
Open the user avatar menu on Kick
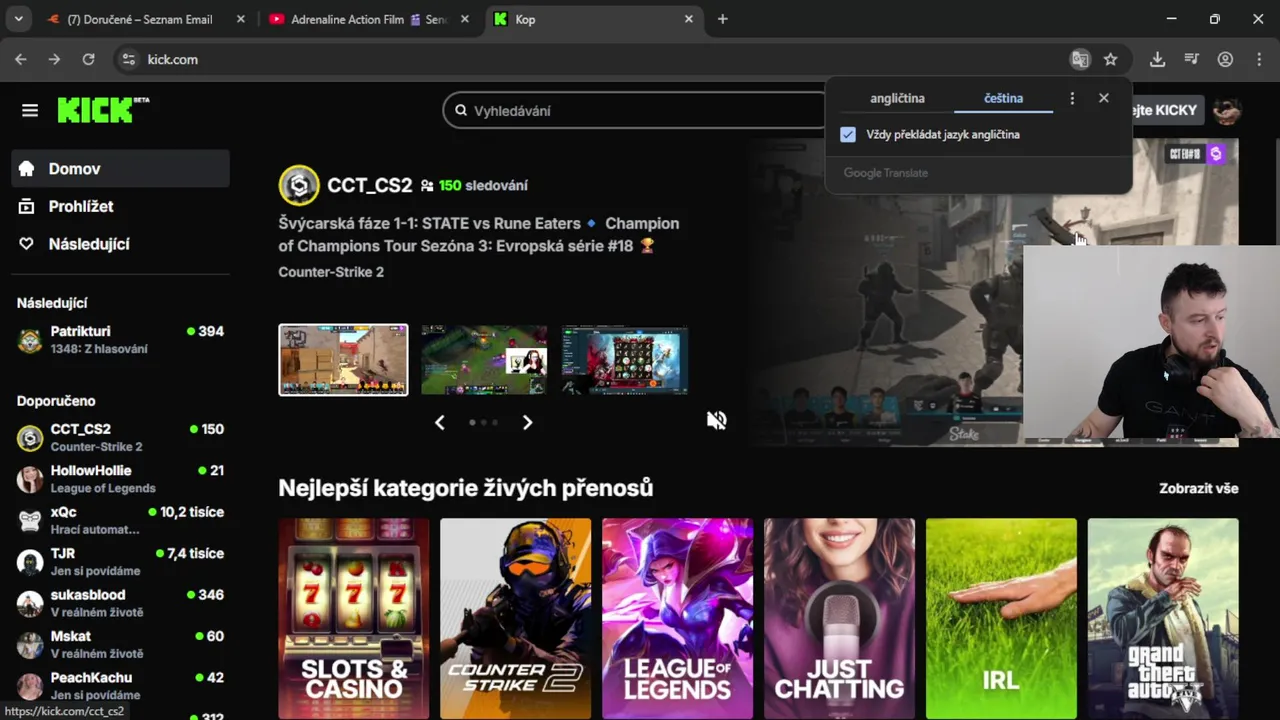[1227, 110]
